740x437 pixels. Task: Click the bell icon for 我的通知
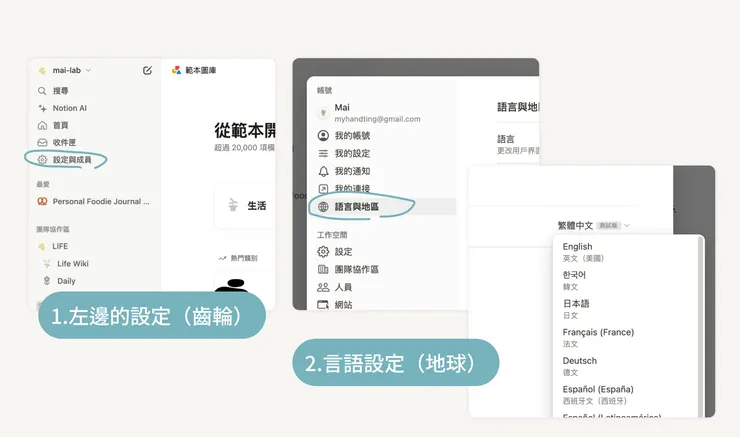pos(323,171)
